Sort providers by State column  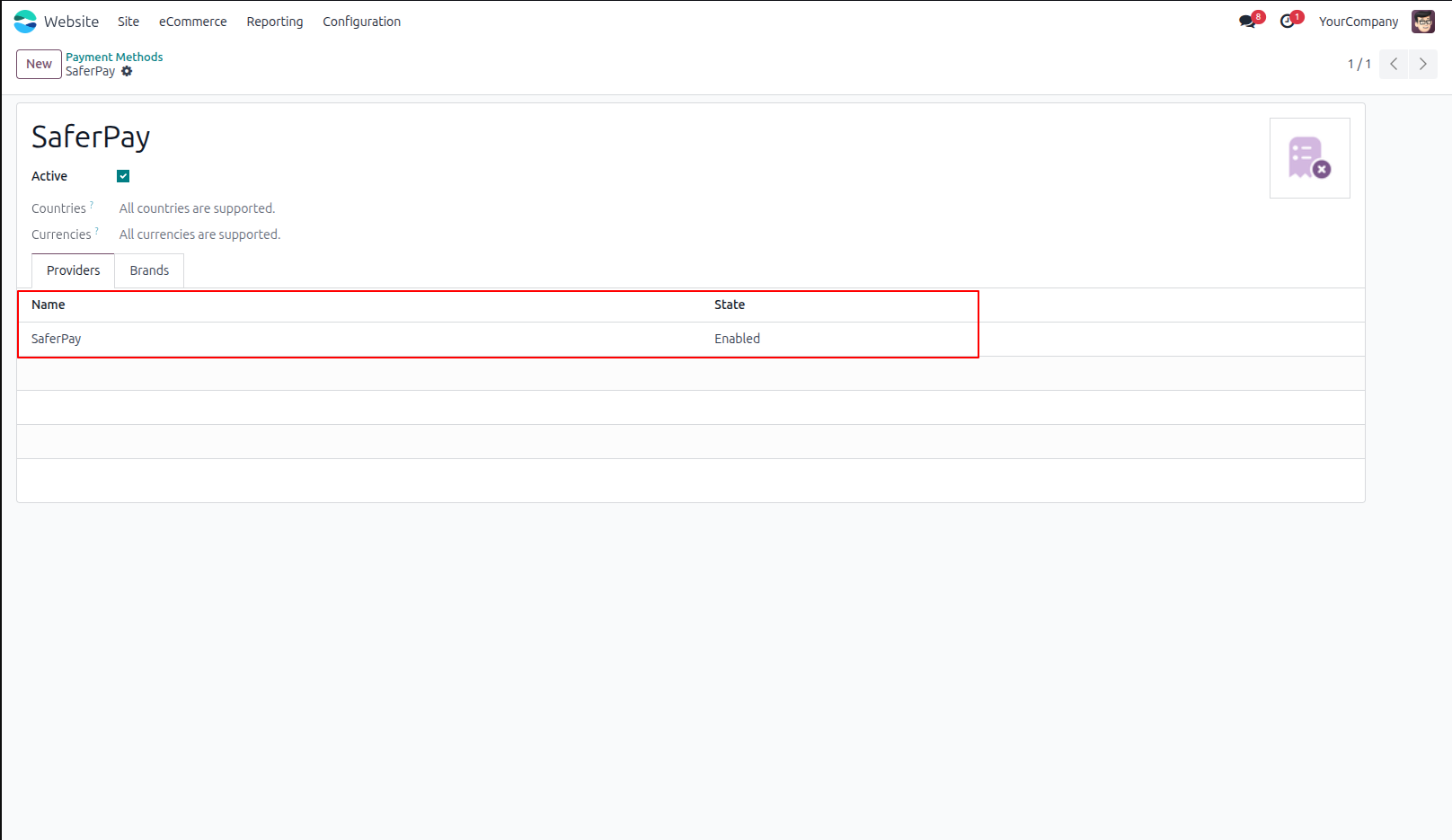(730, 305)
